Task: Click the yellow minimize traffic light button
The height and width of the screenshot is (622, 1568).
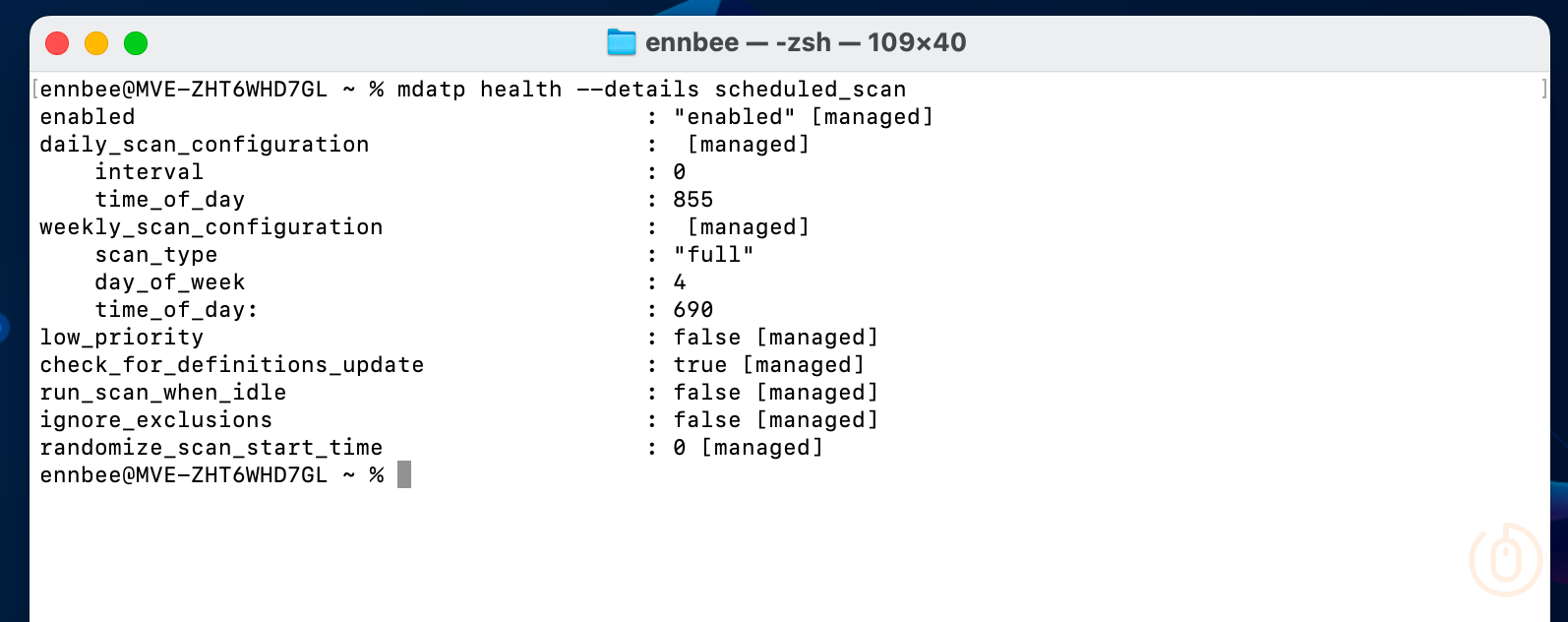Action: pos(96,43)
